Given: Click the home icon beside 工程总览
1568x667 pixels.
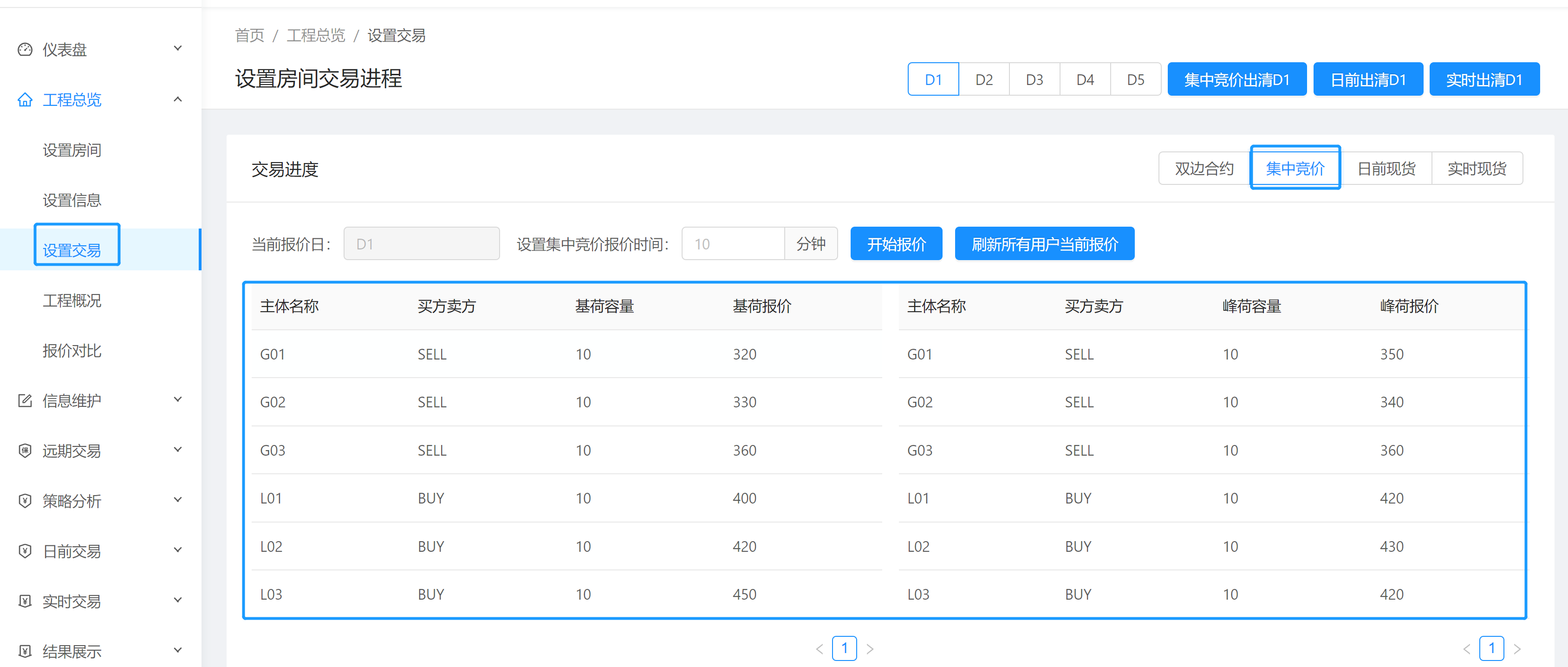Looking at the screenshot, I should click(x=25, y=99).
